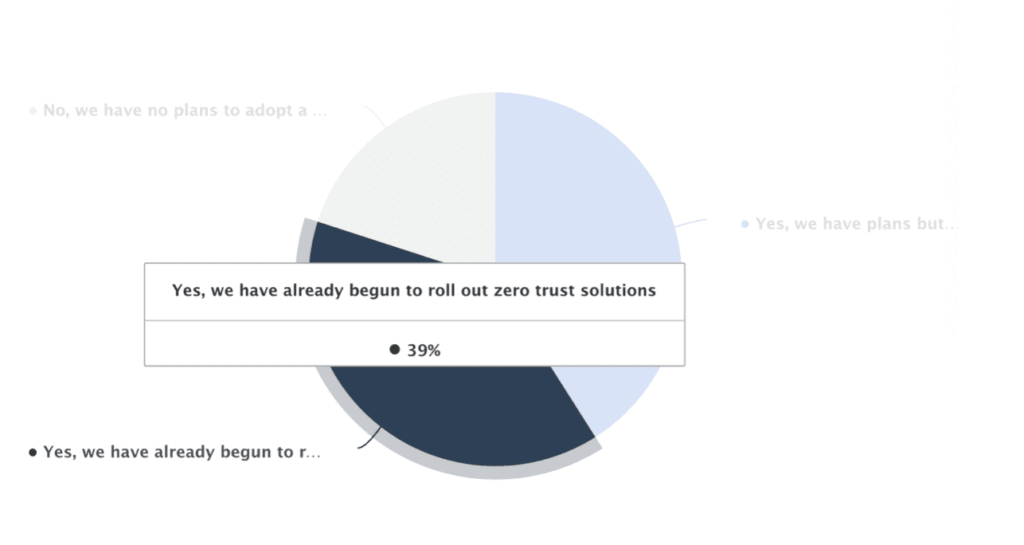The image size is (1024, 545).
Task: Click the blue dot beside "Yes, we have plans but"
Action: point(745,224)
